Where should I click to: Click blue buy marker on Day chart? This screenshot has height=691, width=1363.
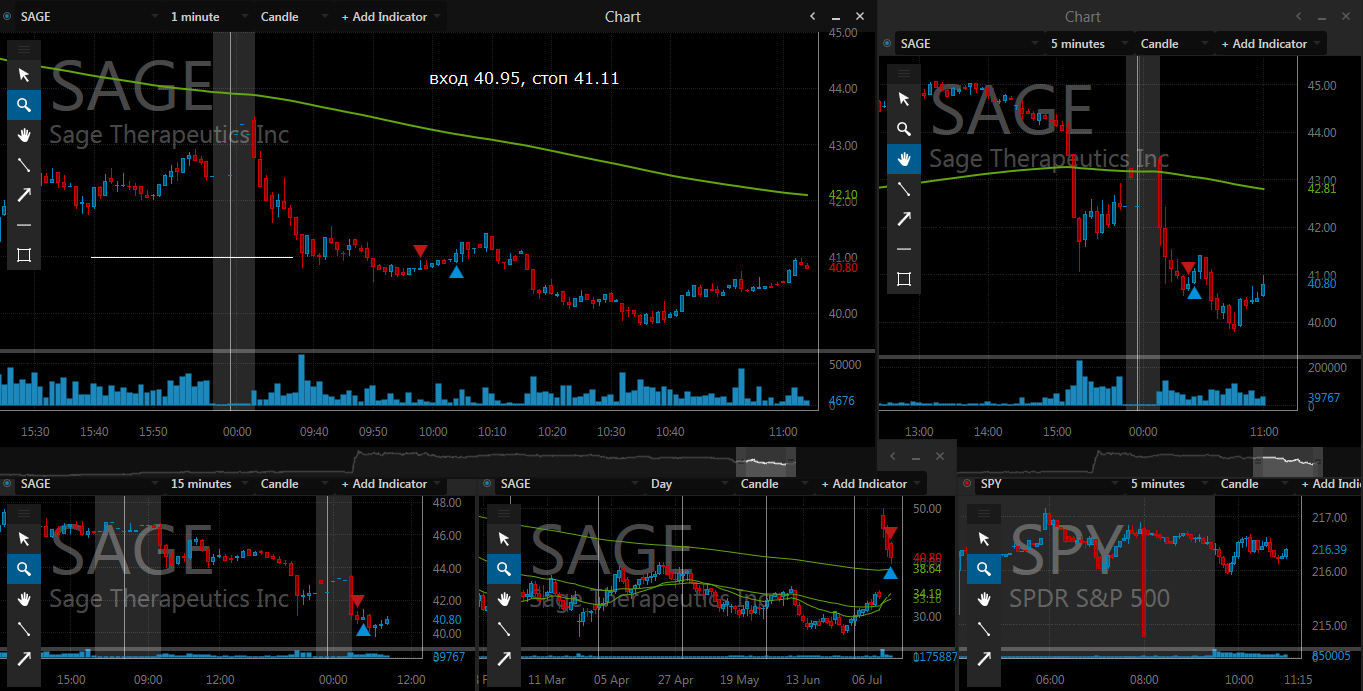click(x=890, y=573)
